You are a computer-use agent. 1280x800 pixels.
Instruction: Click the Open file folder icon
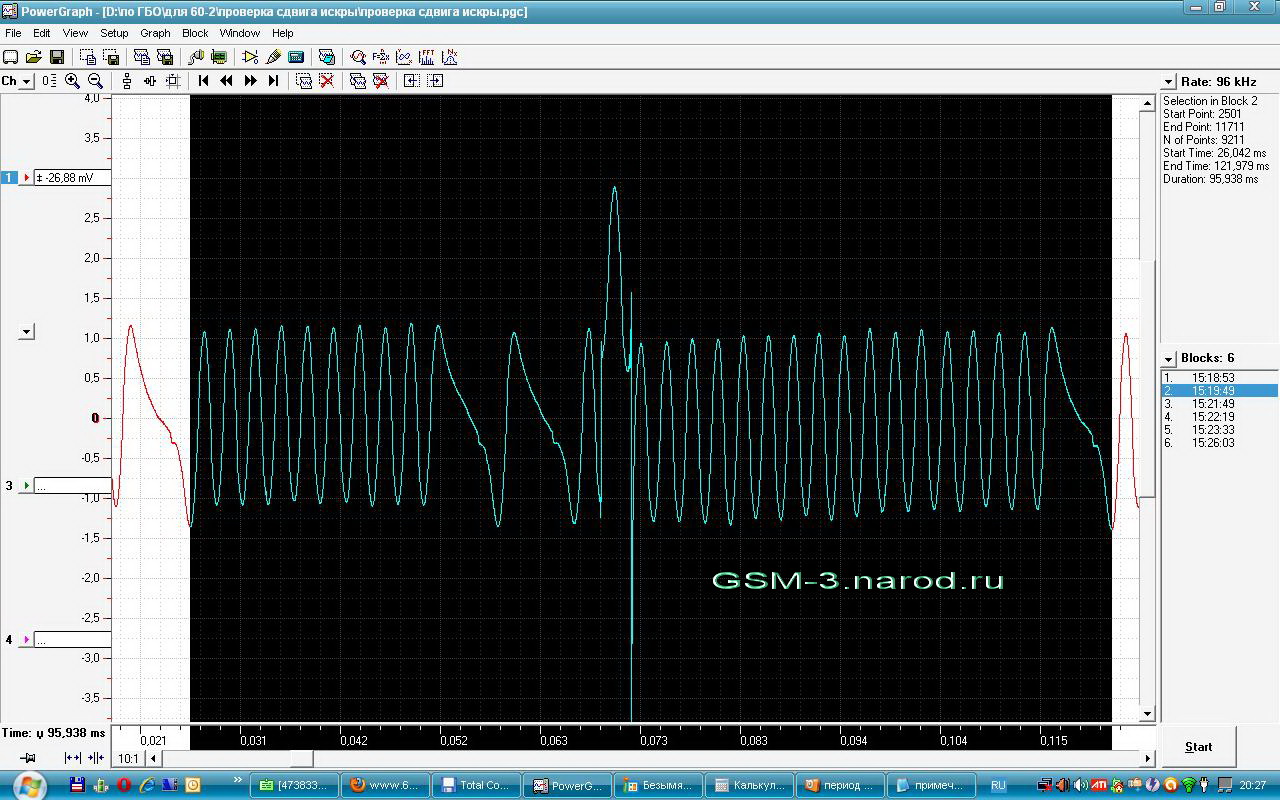(33, 58)
